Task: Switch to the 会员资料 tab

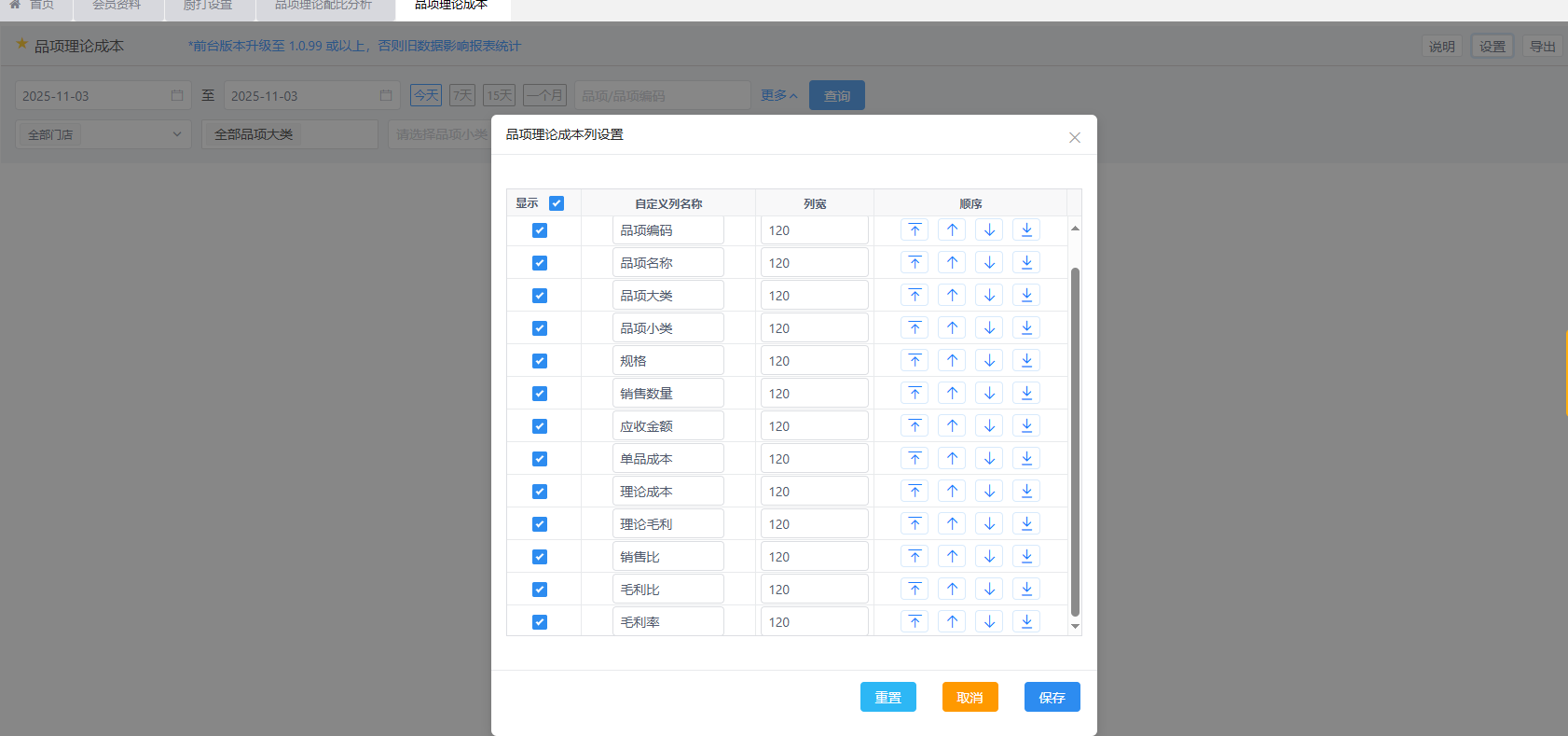Action: 117,6
